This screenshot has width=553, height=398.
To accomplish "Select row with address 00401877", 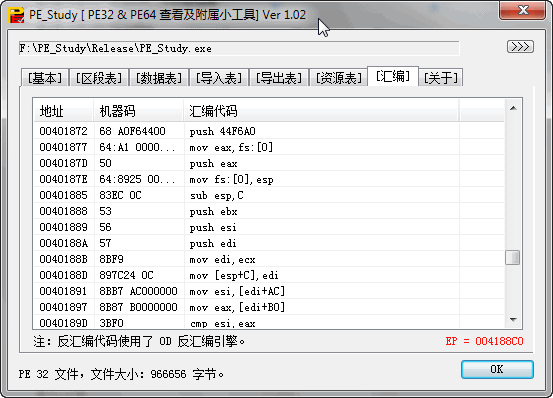I will click(x=269, y=147).
